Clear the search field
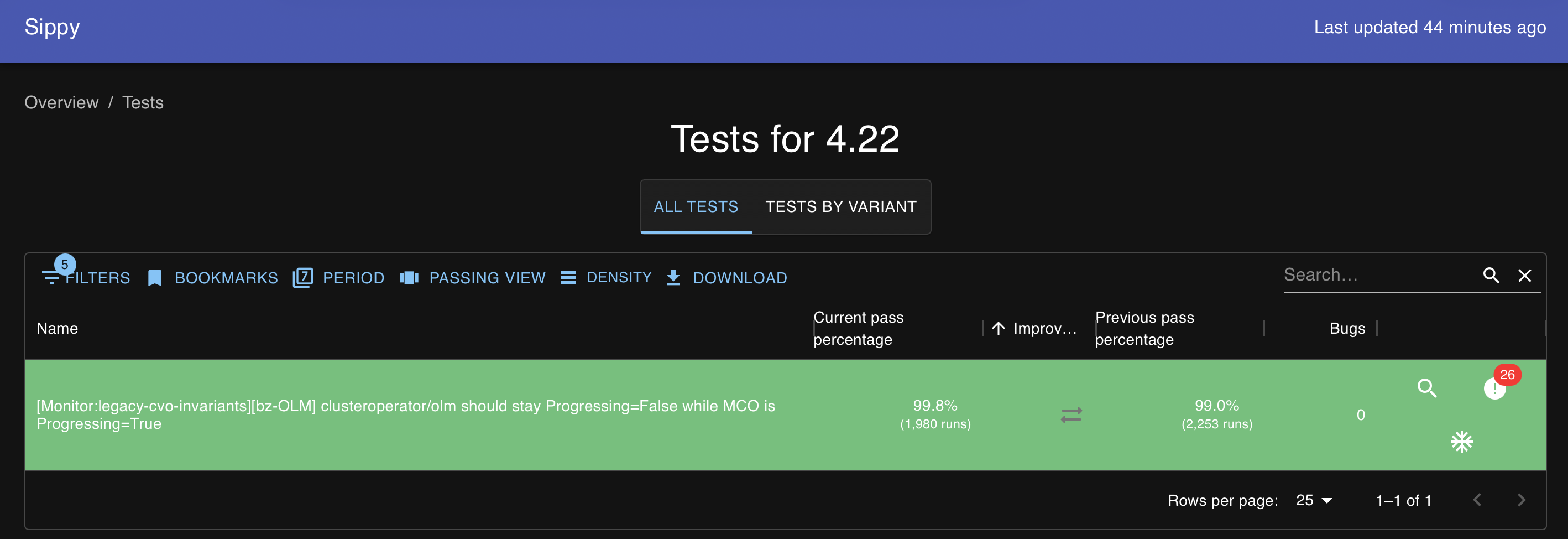The width and height of the screenshot is (1568, 539). click(1524, 275)
